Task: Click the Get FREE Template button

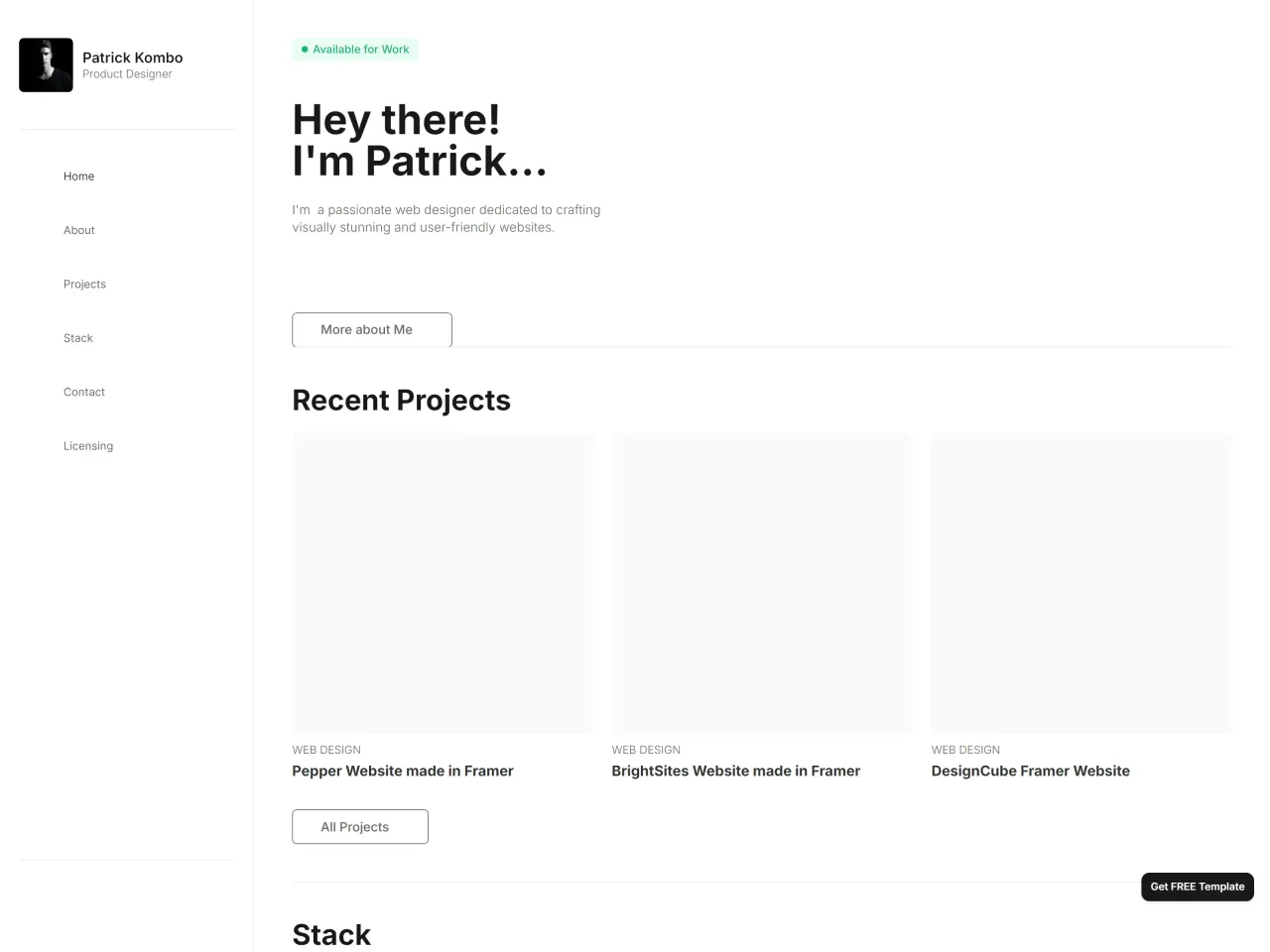Action: 1198,887
